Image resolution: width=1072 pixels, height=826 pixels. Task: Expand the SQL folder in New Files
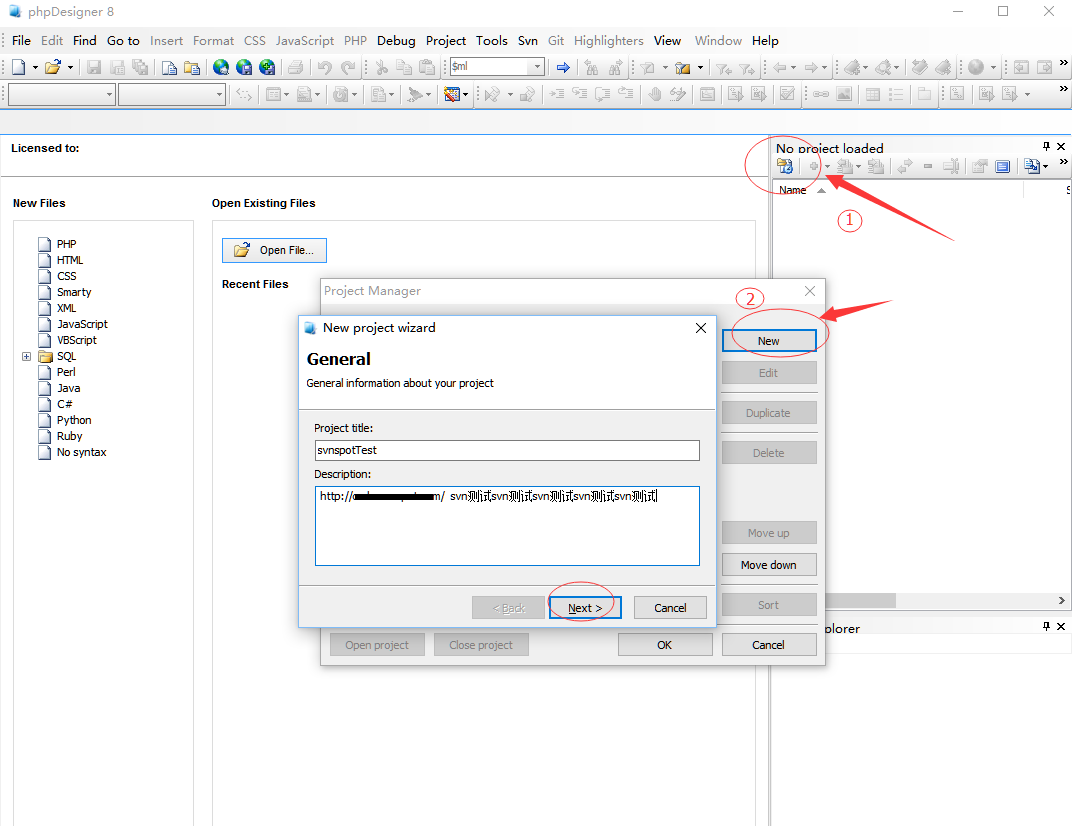[x=27, y=356]
